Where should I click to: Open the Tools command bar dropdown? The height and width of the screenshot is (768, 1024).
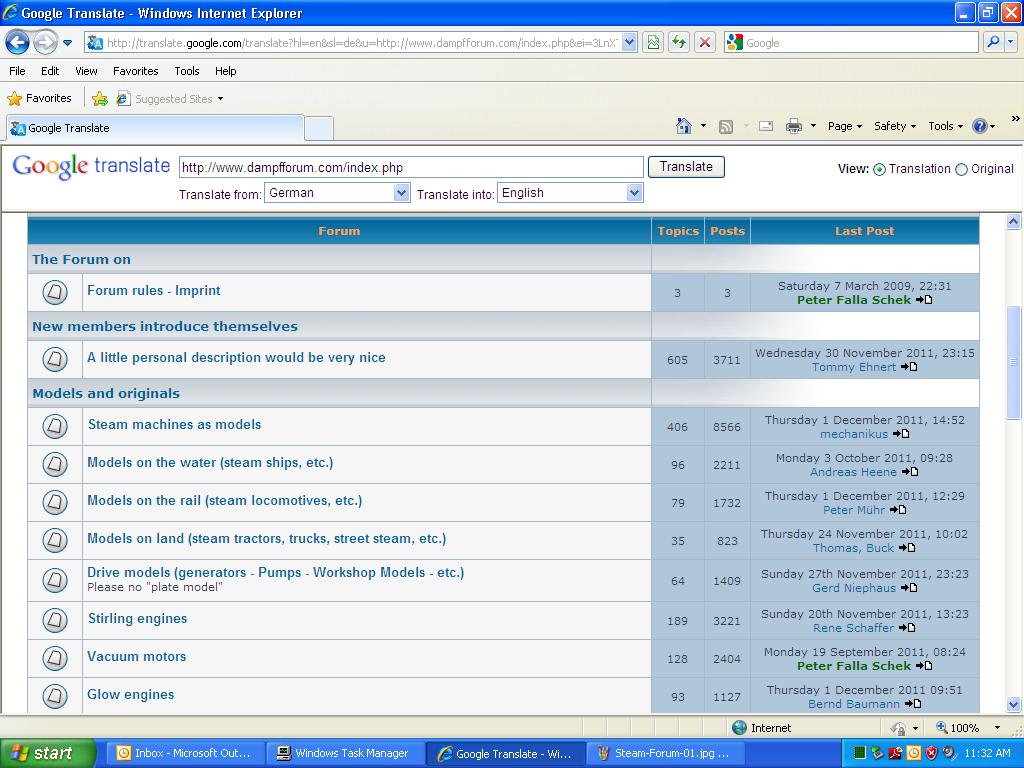945,126
